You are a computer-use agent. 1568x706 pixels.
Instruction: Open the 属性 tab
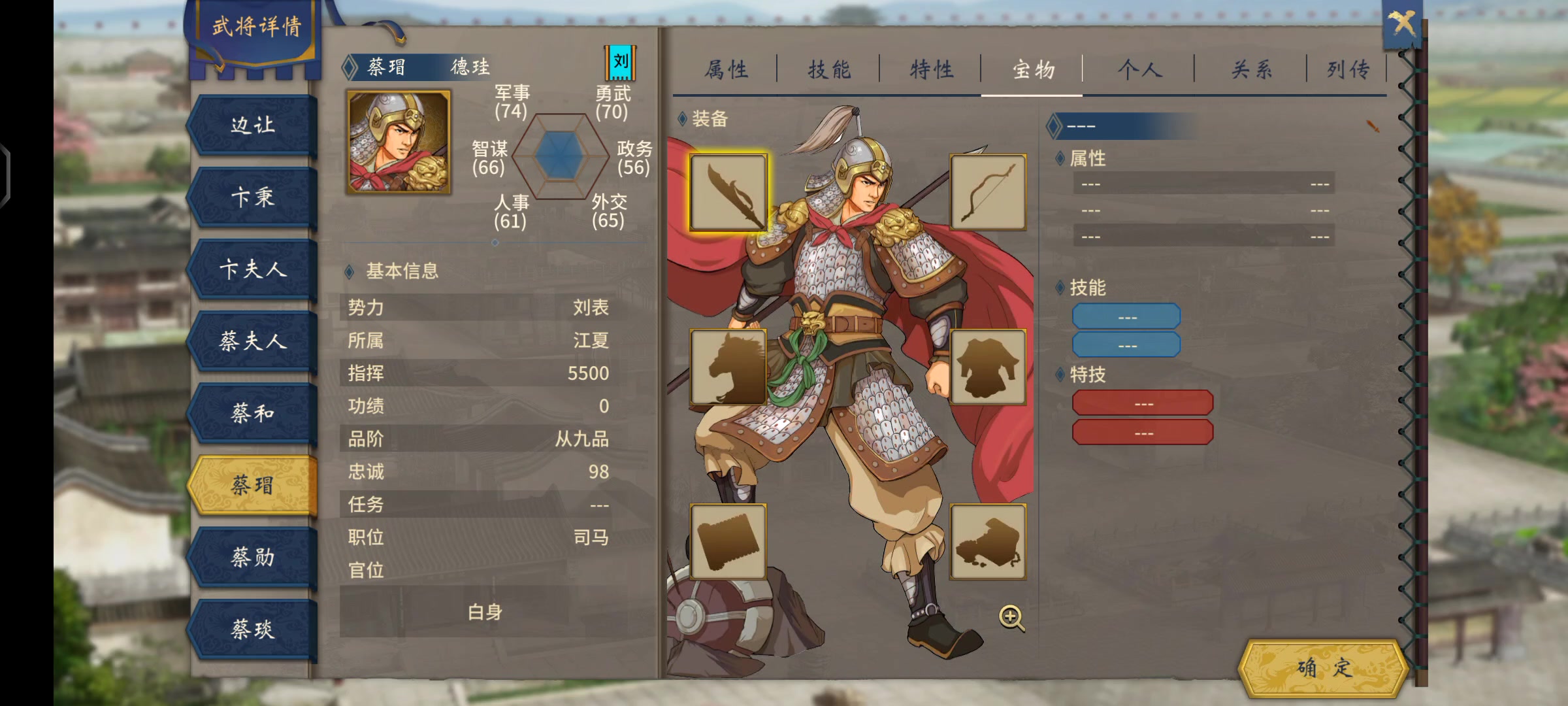click(x=726, y=69)
